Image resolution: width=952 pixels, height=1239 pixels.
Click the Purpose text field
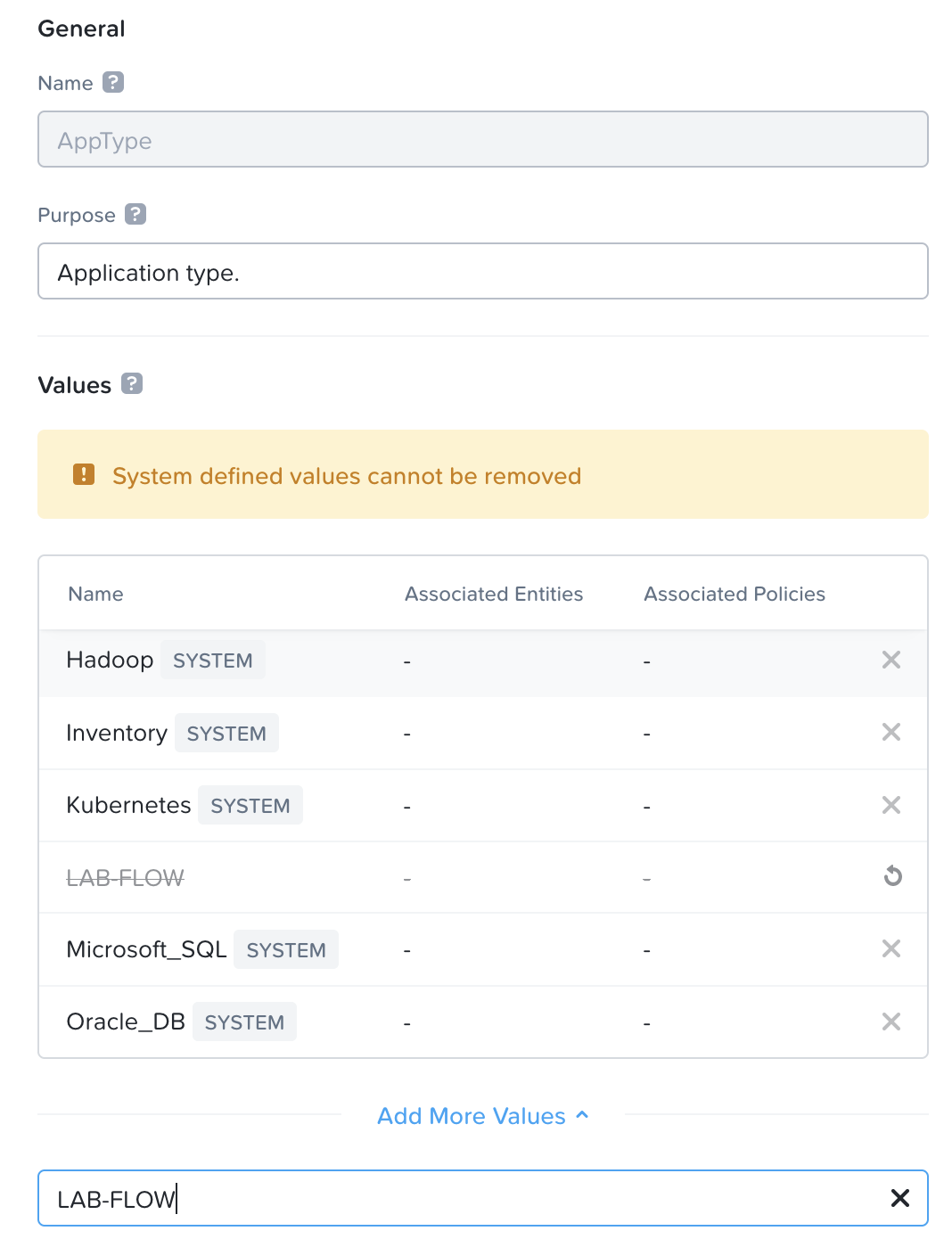[x=482, y=271]
